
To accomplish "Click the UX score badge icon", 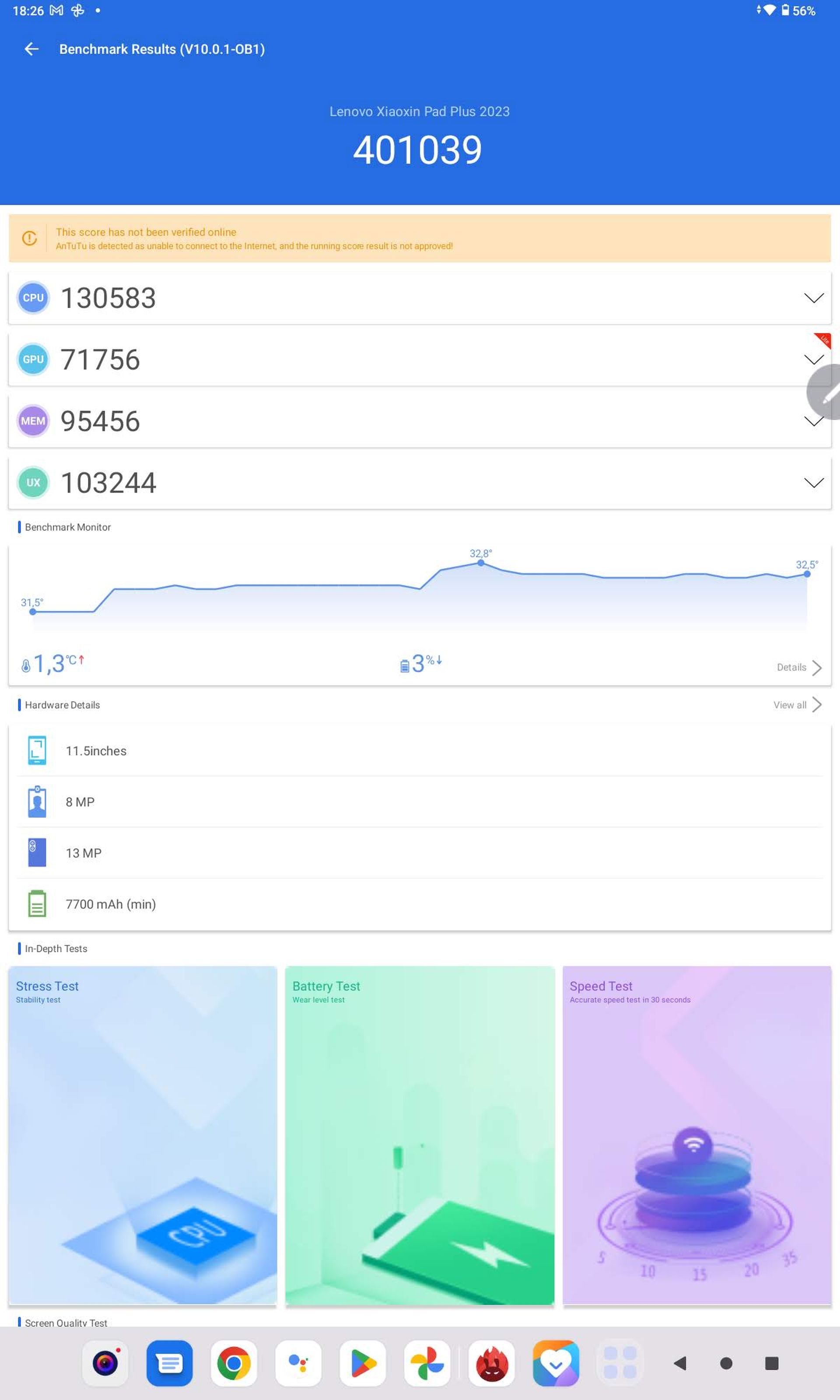I will 33,483.
